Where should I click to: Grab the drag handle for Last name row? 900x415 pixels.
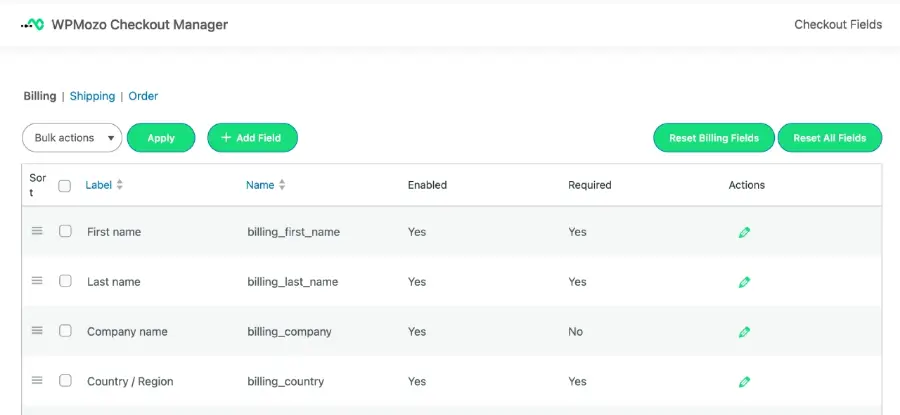[37, 281]
